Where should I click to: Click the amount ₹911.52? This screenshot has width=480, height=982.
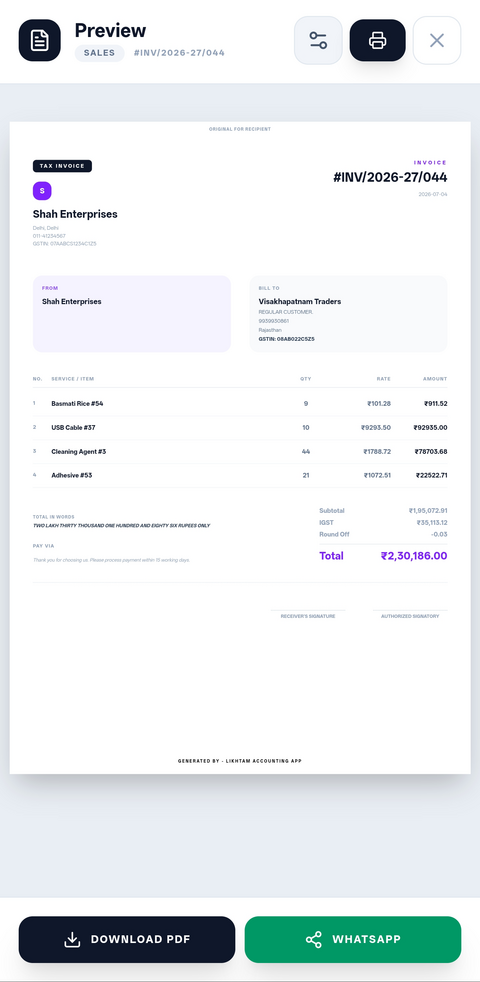coord(436,403)
